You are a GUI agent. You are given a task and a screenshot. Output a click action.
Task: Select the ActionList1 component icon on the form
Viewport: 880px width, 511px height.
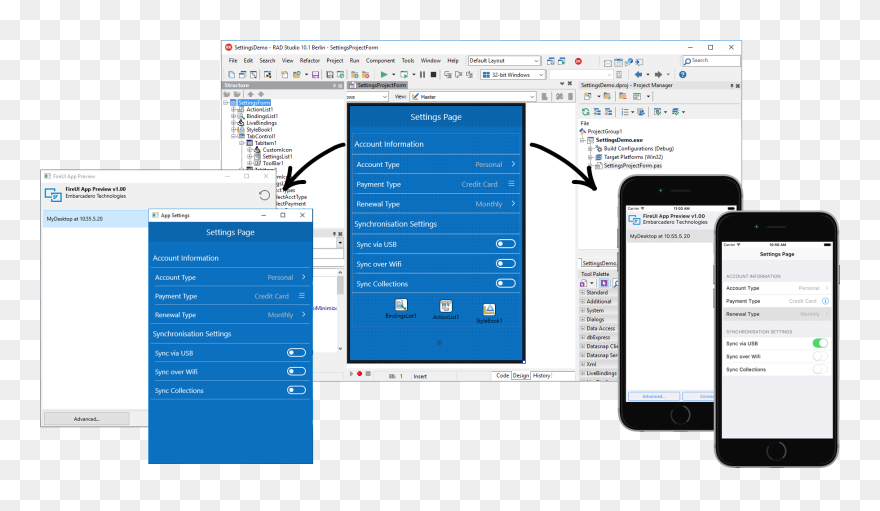pyautogui.click(x=446, y=305)
